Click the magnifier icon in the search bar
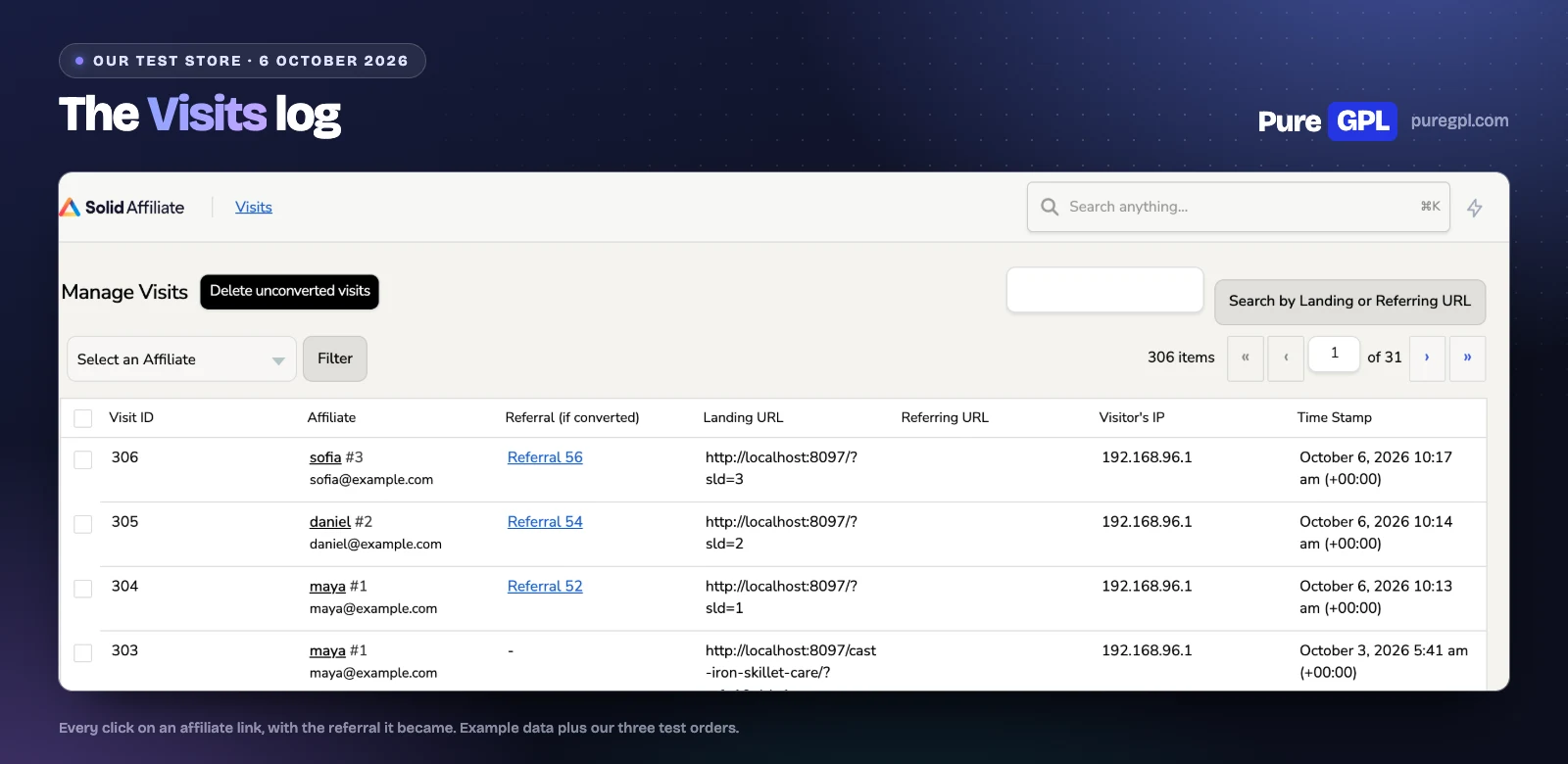Screen dimensions: 1568x764 tap(1050, 207)
